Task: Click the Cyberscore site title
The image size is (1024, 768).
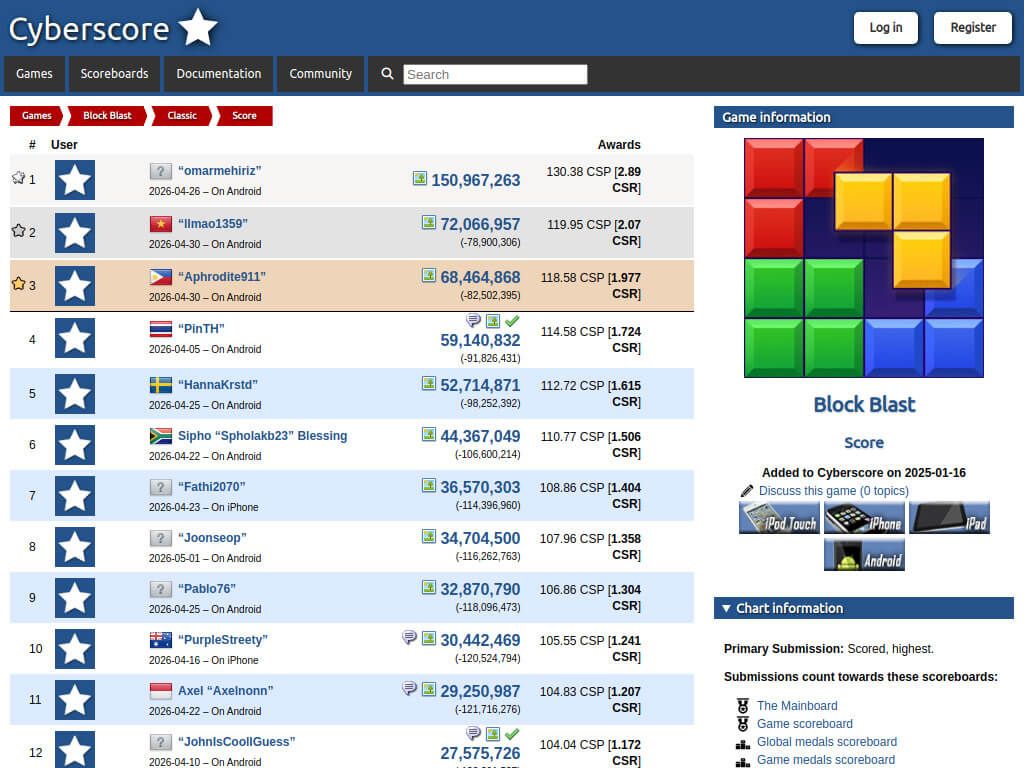Action: coord(89,29)
